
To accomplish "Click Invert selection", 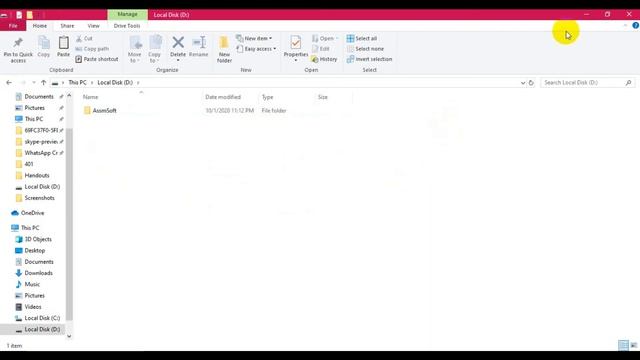I will [x=369, y=59].
